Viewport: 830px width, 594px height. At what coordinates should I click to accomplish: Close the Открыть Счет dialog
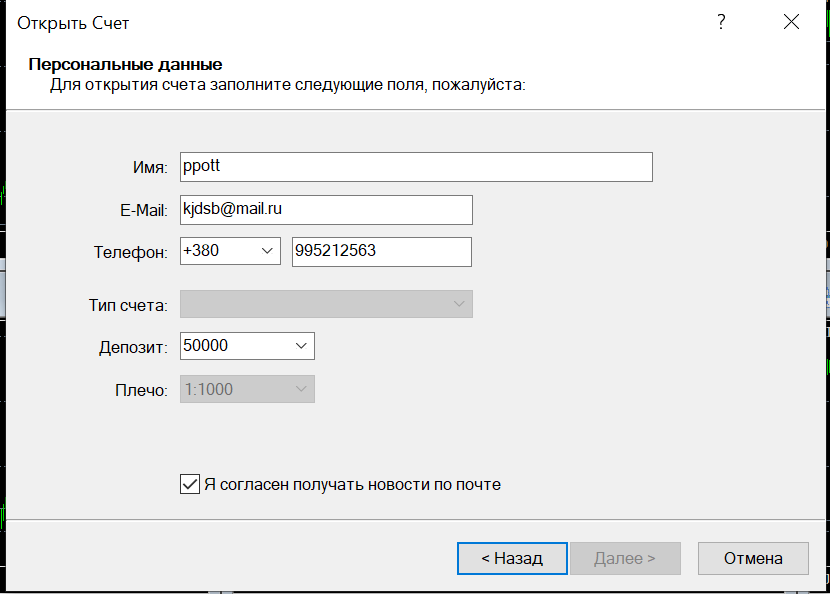coord(791,22)
